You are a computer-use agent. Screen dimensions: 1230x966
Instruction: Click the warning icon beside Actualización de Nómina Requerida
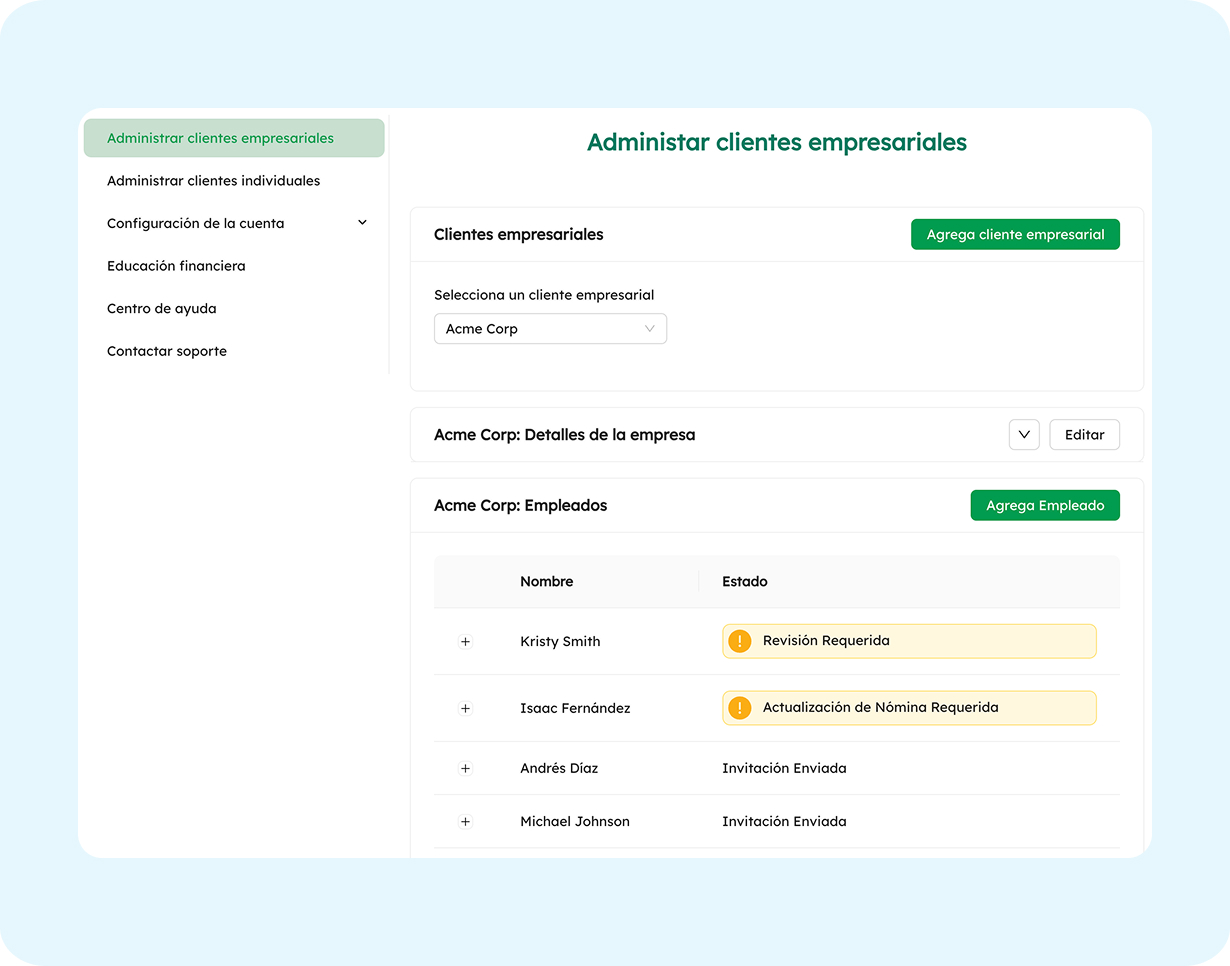click(740, 707)
